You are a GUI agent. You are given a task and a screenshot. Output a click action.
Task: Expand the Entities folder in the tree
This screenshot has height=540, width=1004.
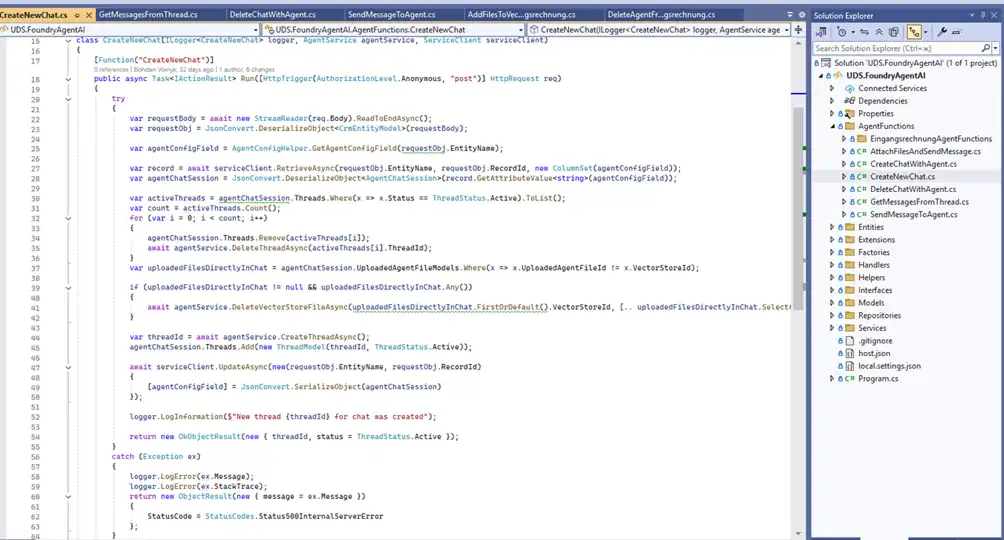click(x=832, y=227)
